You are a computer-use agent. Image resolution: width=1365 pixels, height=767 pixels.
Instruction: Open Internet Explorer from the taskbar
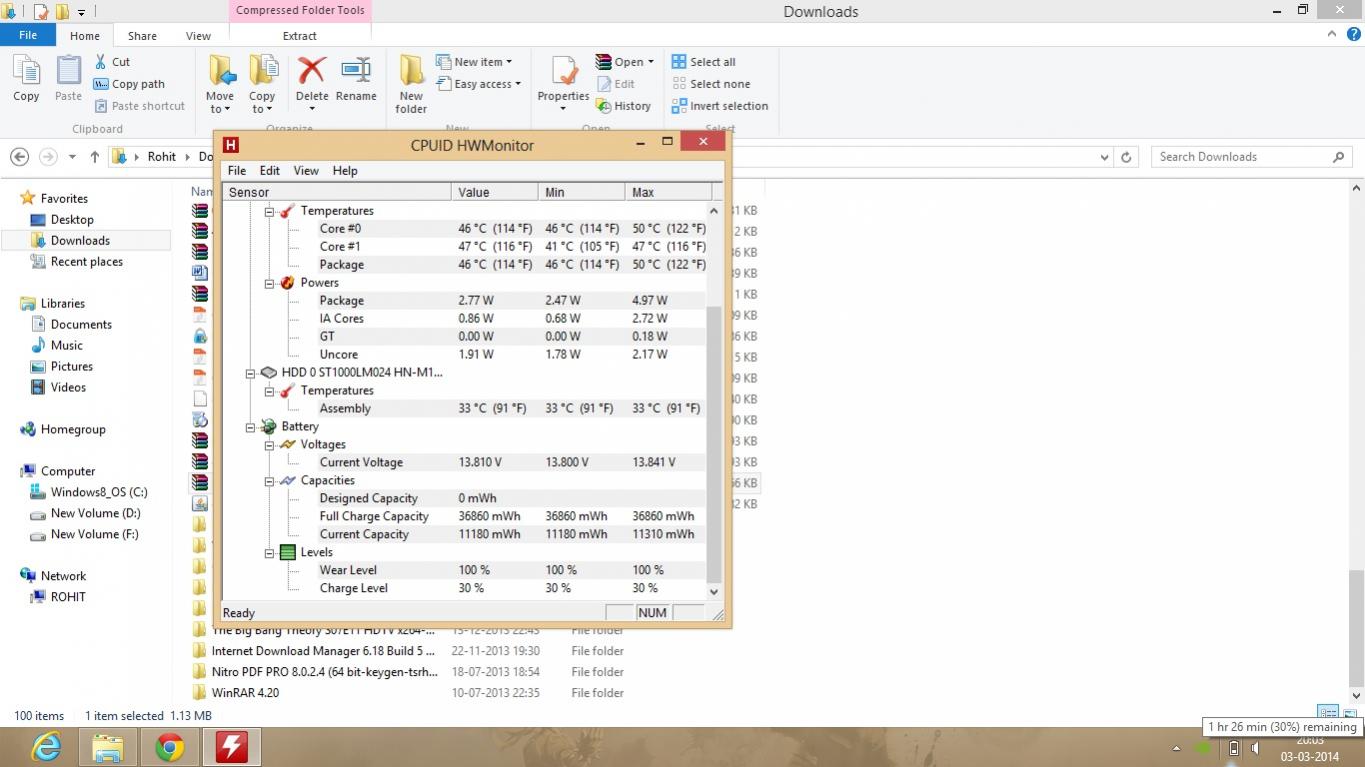[x=46, y=747]
